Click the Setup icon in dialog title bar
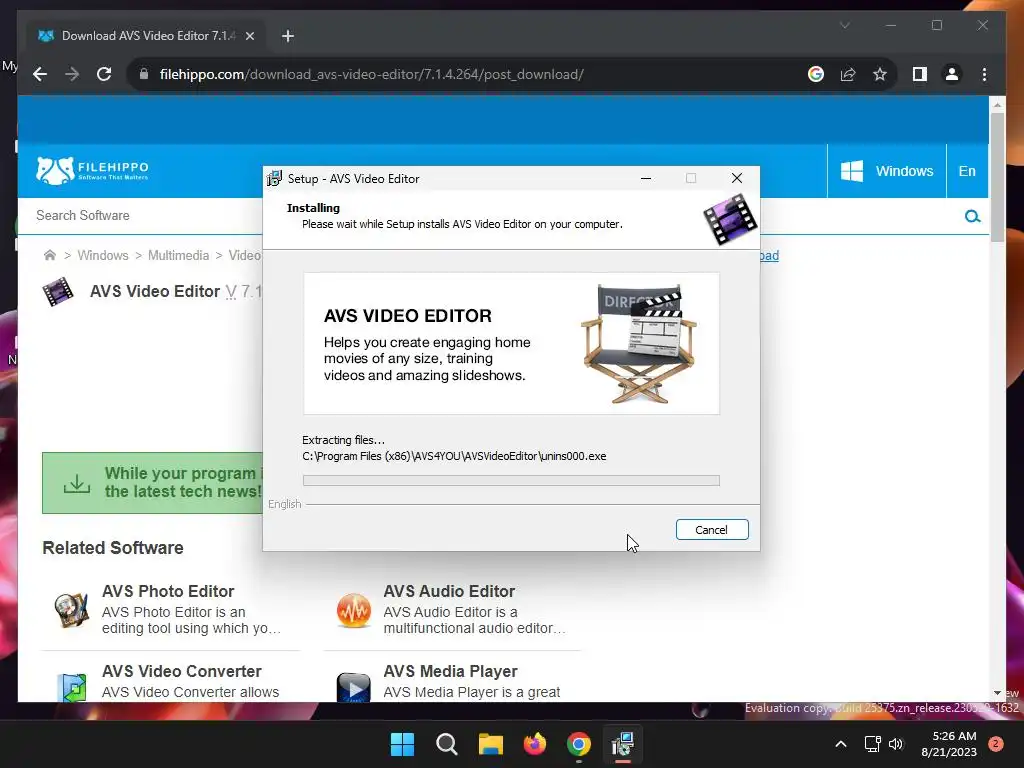 [274, 178]
